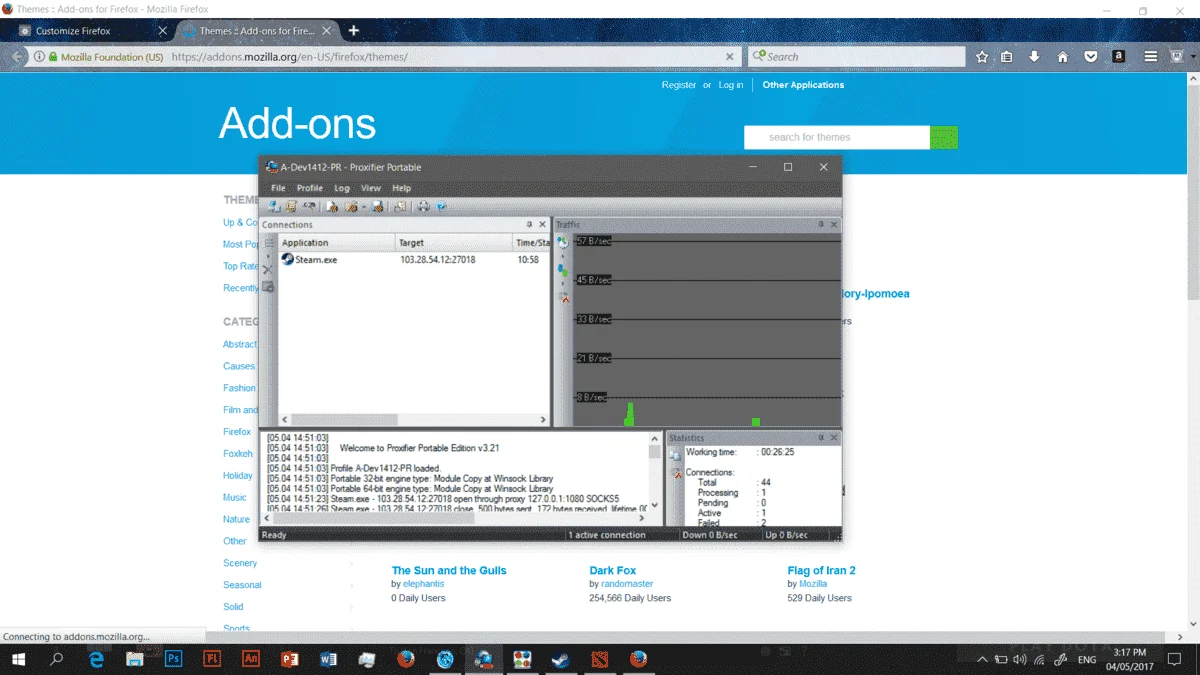Bookmark this page with the Firefox star icon
The image size is (1200, 675).
point(982,57)
